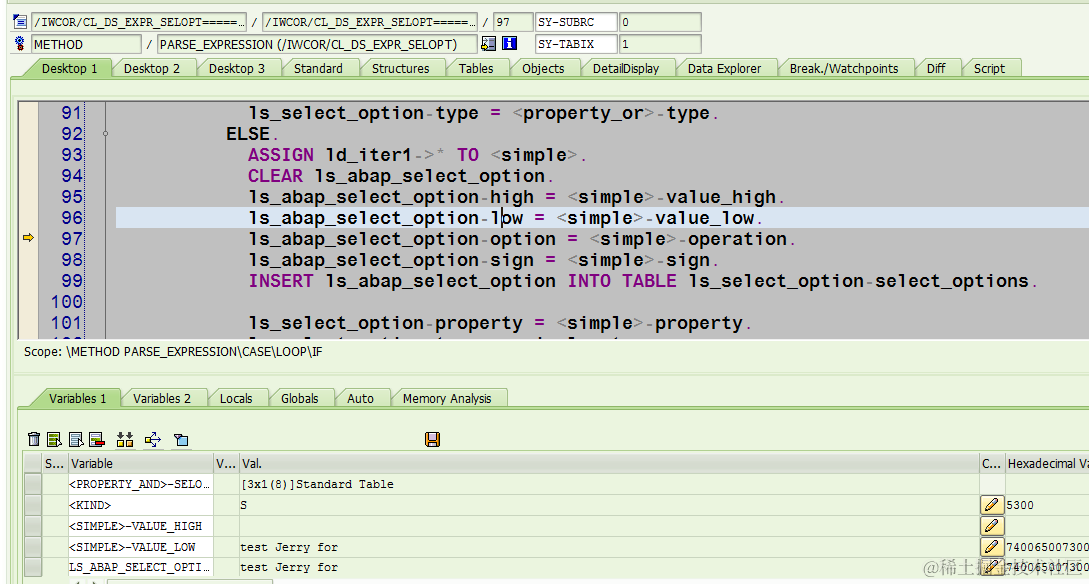Open the DetailDisplay tab
Image resolution: width=1089 pixels, height=584 pixels.
(x=626, y=68)
